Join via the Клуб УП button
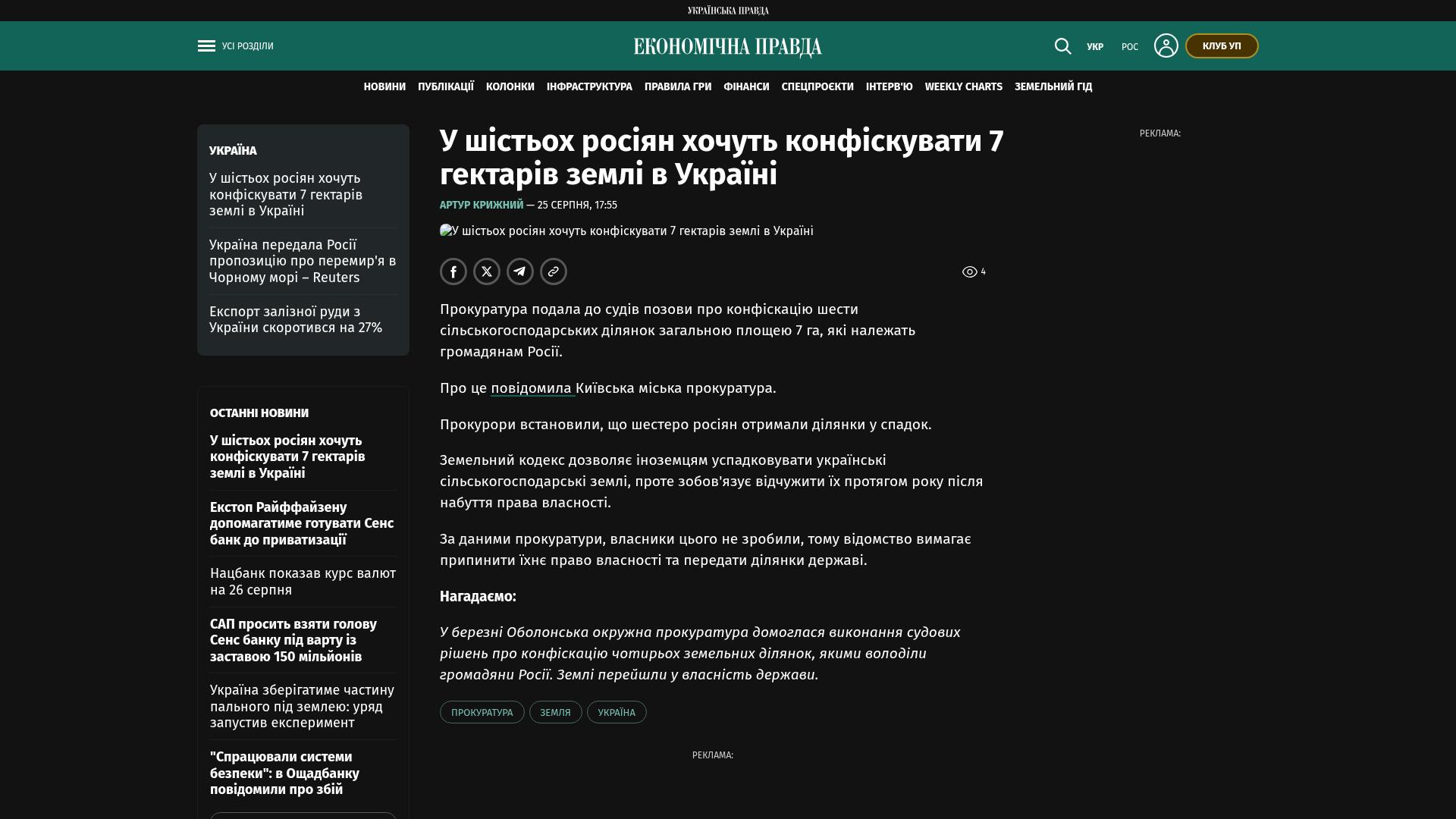1456x819 pixels. [x=1222, y=45]
